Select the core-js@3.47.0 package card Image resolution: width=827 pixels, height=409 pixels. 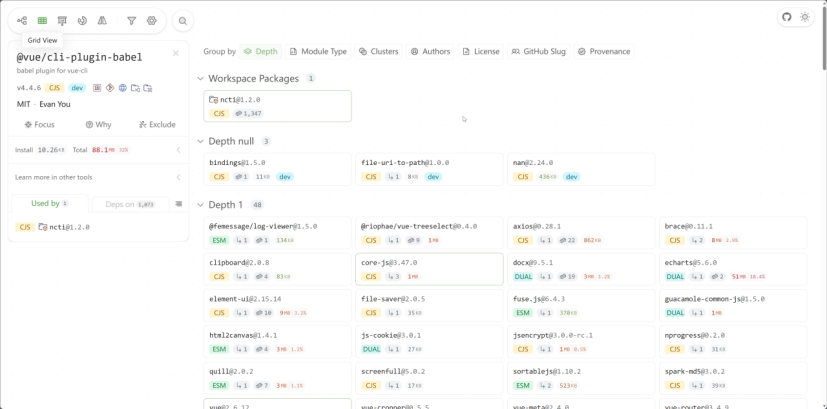click(x=429, y=269)
